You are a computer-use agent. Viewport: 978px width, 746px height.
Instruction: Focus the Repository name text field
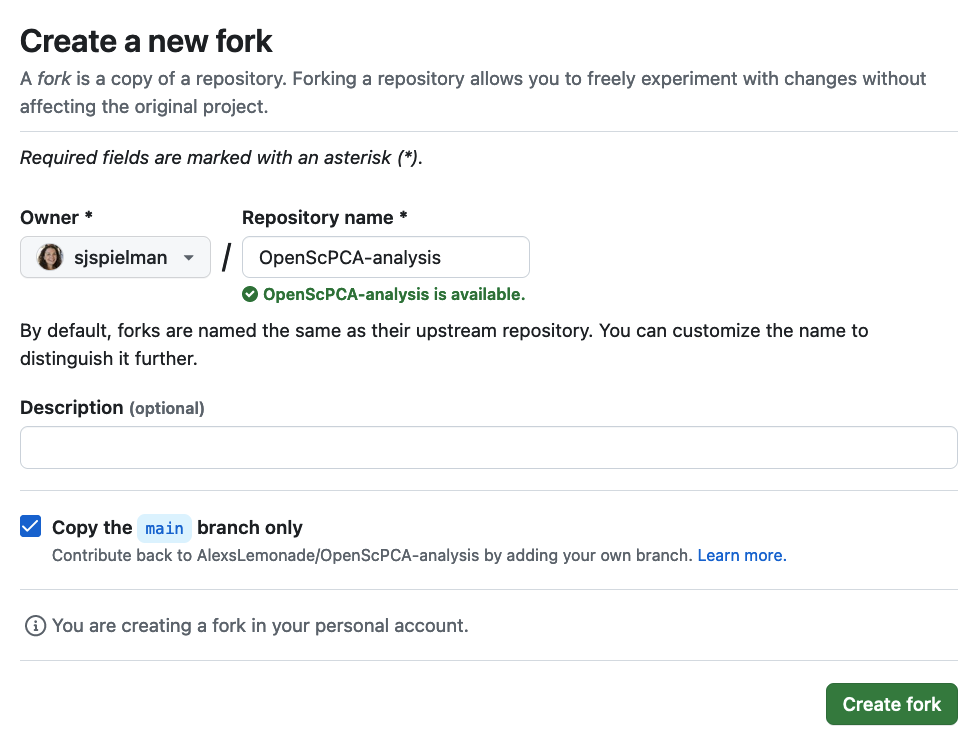coord(386,257)
